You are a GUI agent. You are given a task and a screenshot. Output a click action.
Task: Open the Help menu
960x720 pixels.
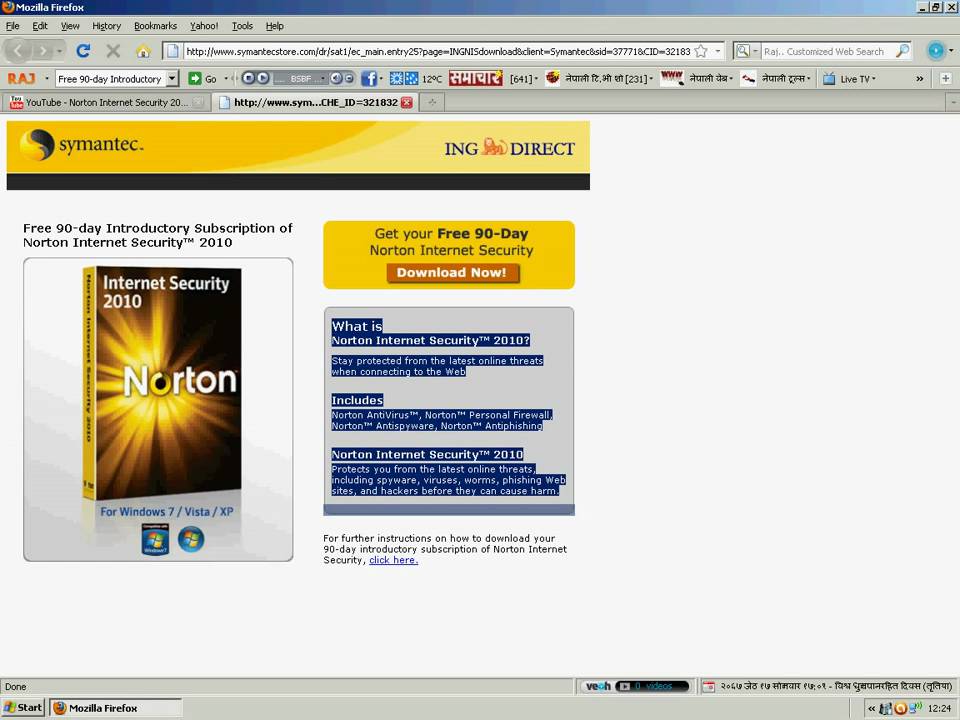point(274,26)
